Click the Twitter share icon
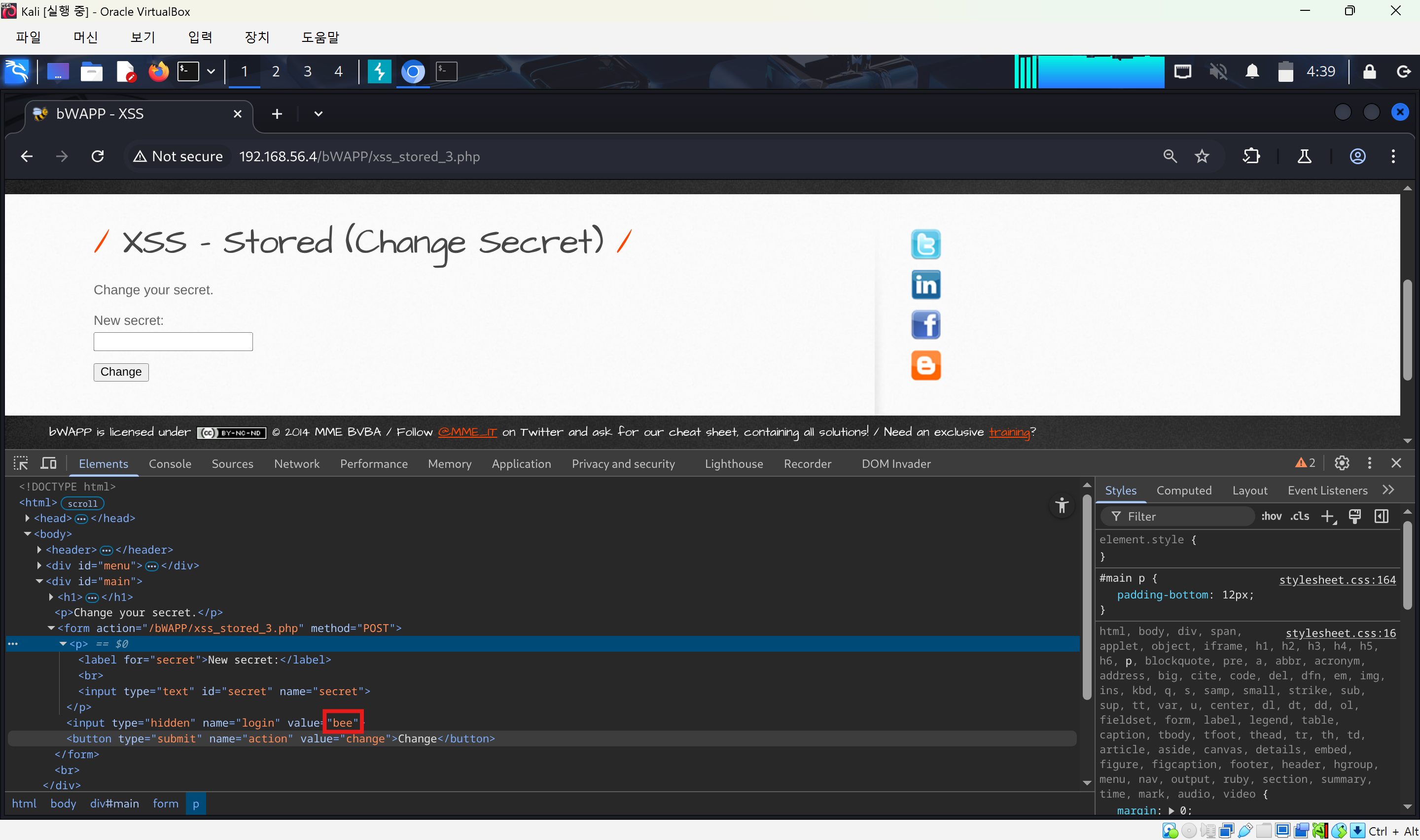This screenshot has height=840, width=1420. pyautogui.click(x=925, y=244)
